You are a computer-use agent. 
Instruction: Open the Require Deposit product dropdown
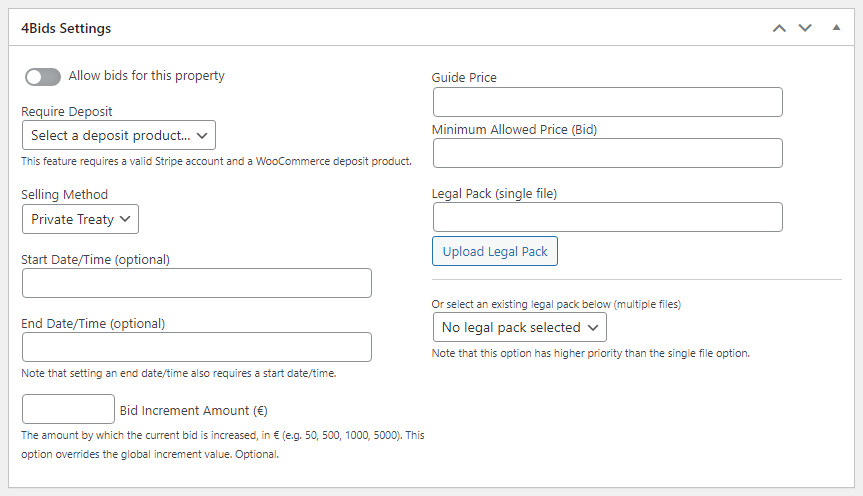coord(118,135)
